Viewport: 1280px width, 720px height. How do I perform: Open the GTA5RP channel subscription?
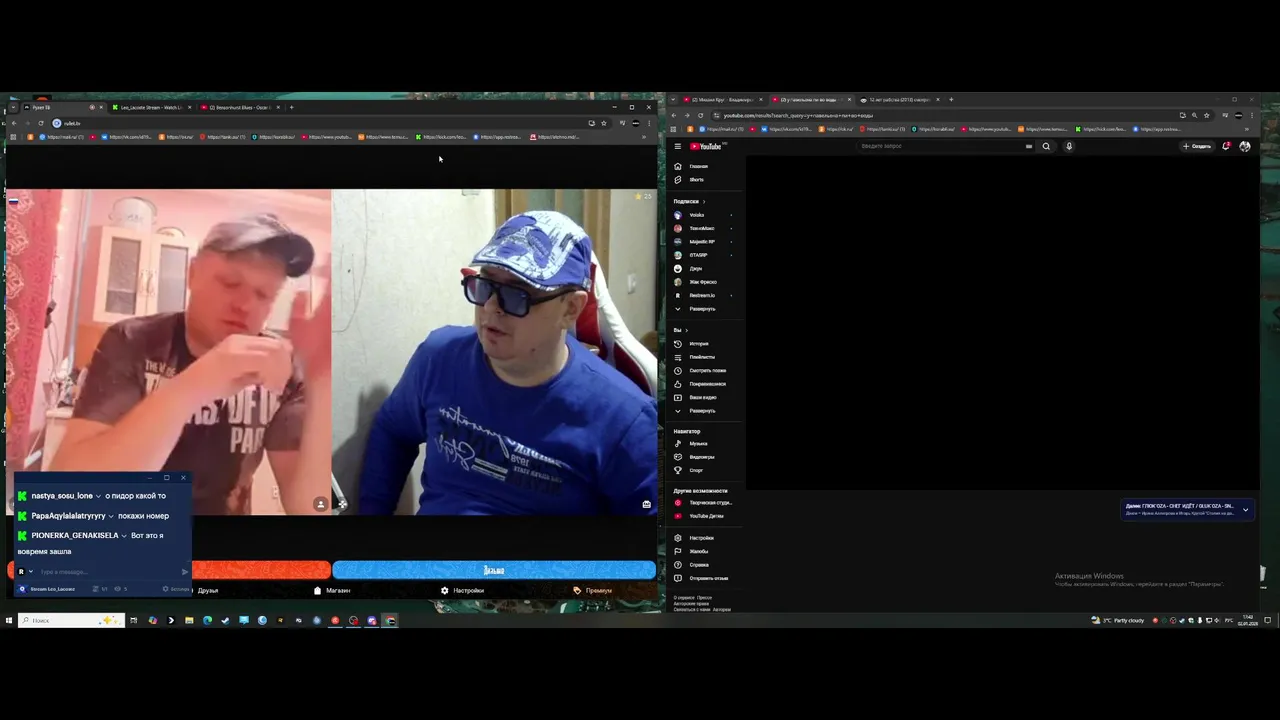[x=705, y=255]
